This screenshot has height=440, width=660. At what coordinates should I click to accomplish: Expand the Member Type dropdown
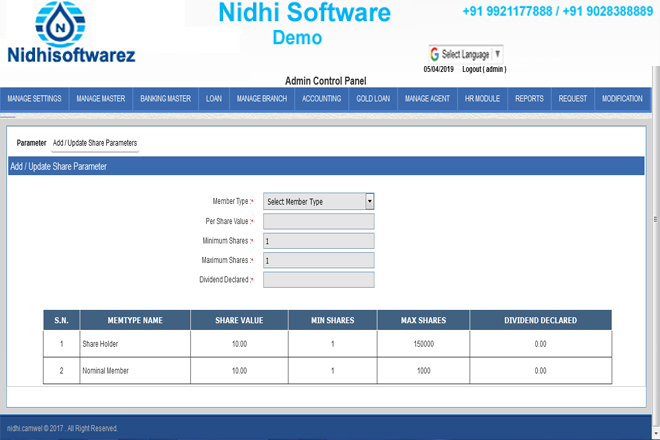pyautogui.click(x=318, y=201)
